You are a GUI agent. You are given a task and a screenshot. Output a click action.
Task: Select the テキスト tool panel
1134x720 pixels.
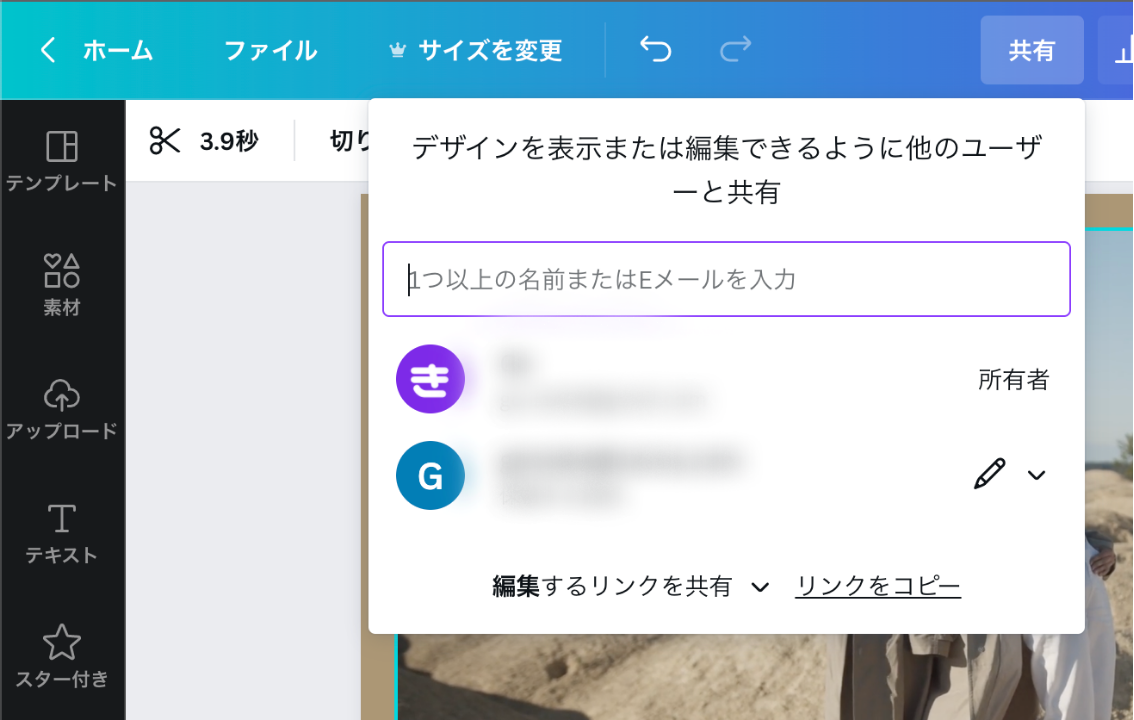pyautogui.click(x=61, y=533)
